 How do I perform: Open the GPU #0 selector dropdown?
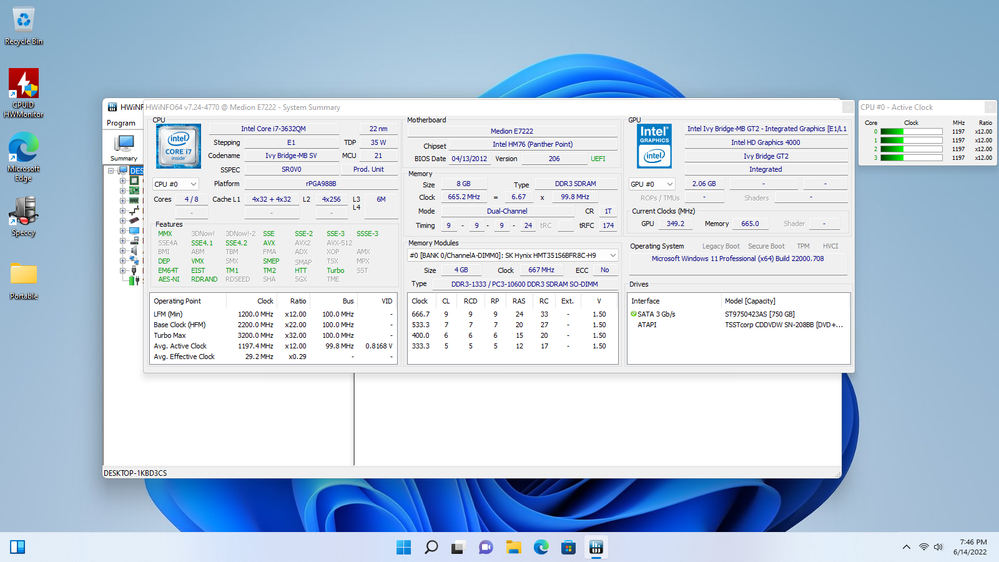653,184
